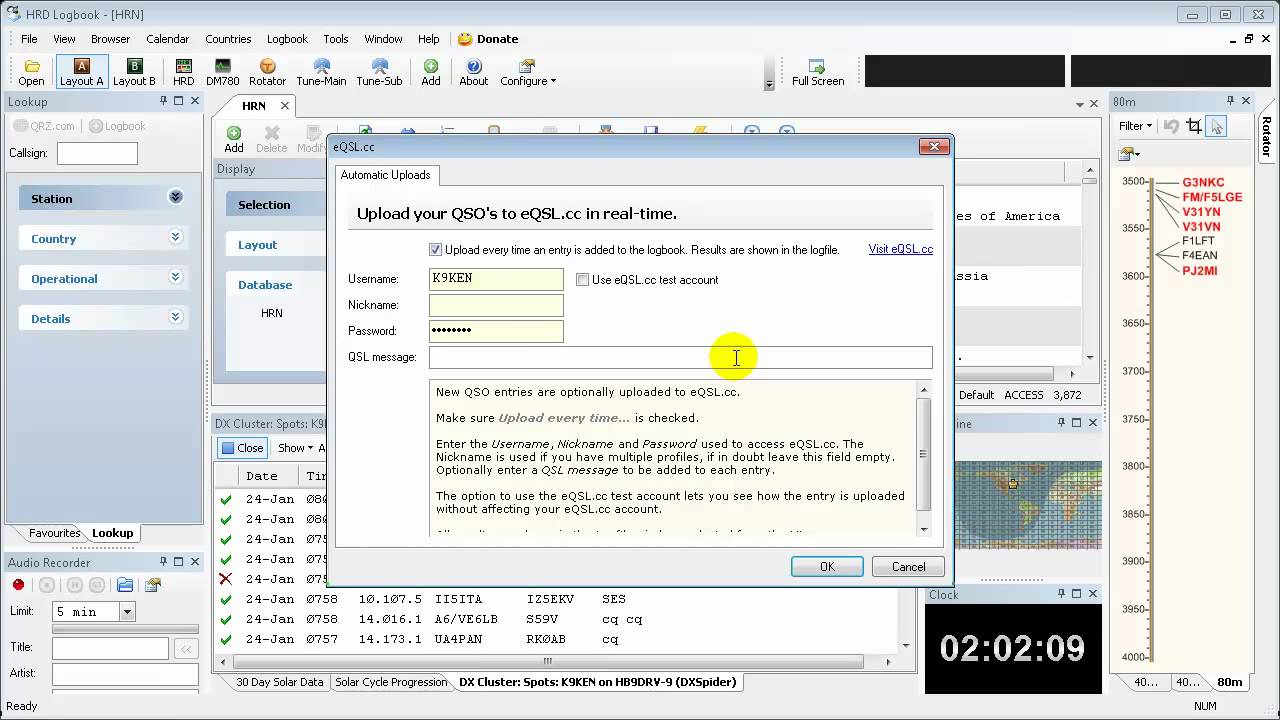Select G3NKC spot on the 80m band
This screenshot has height=720, width=1280.
pyautogui.click(x=1203, y=183)
